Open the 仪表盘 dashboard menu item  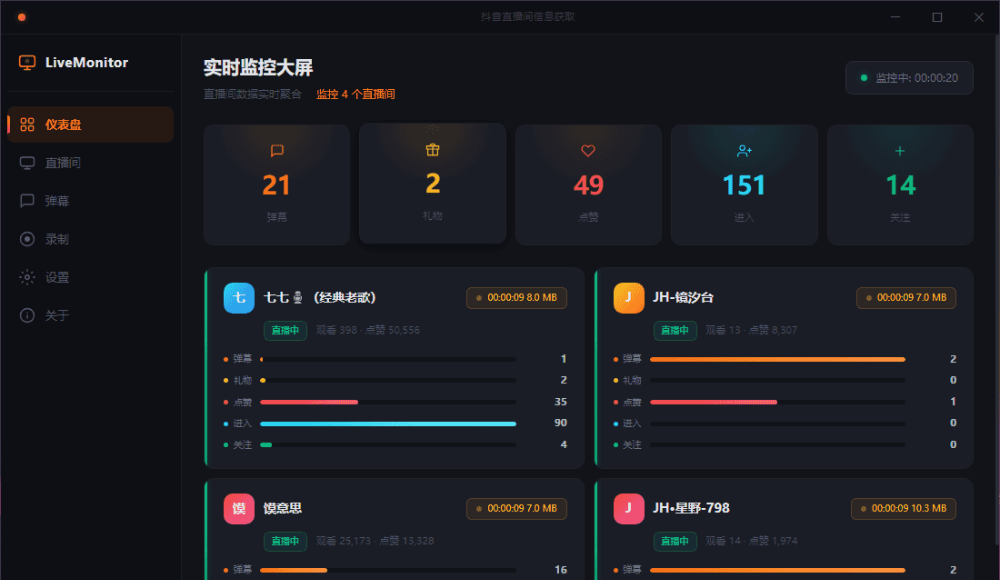91,124
